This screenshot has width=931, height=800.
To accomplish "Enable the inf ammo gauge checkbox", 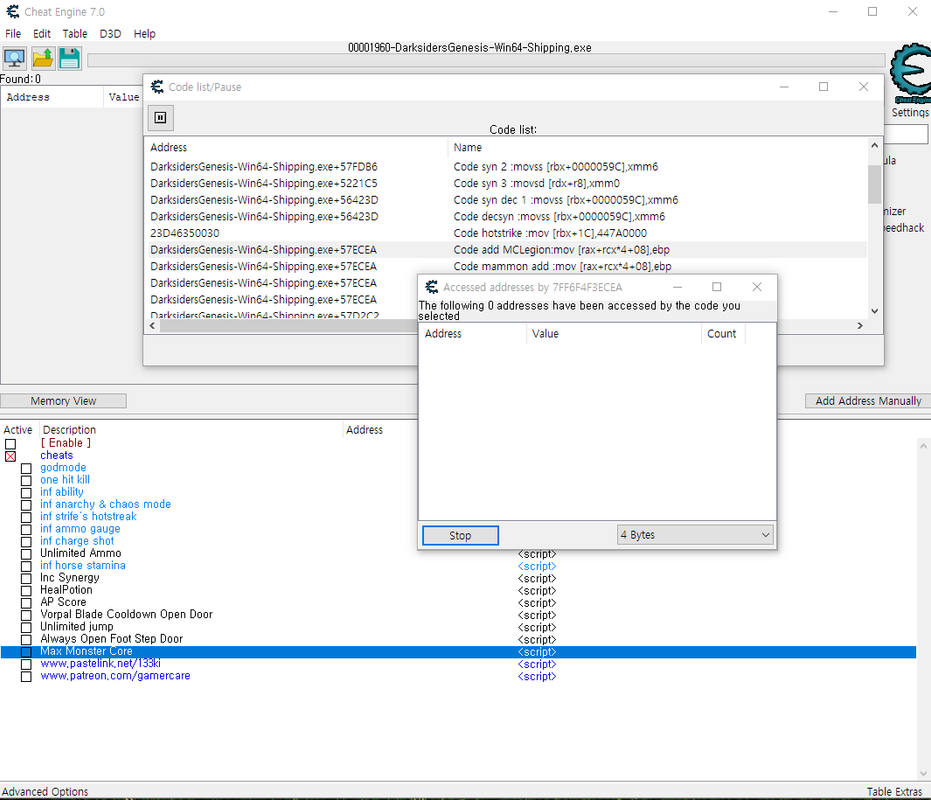I will pyautogui.click(x=26, y=529).
